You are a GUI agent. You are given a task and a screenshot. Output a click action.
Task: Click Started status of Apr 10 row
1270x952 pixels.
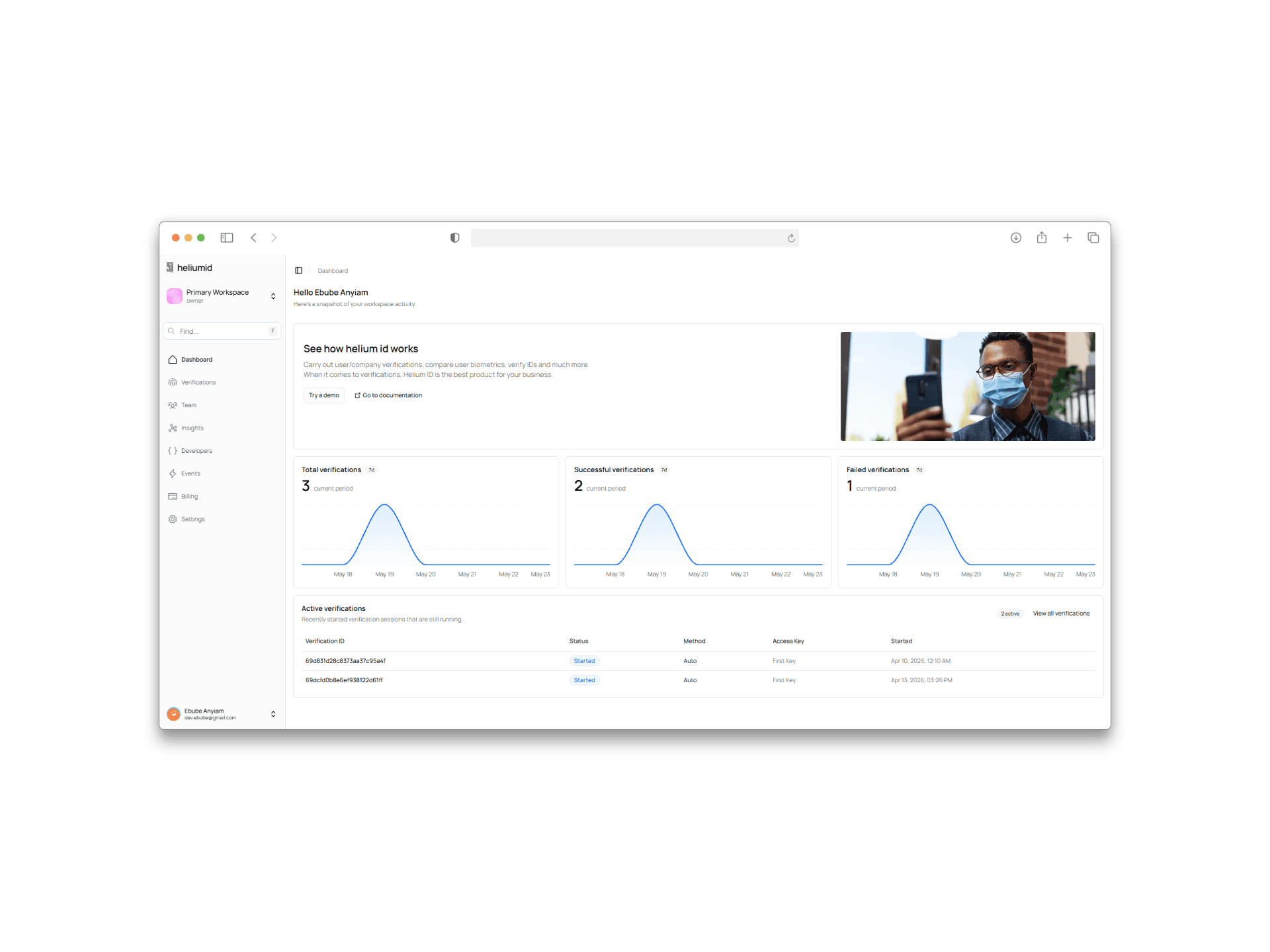click(584, 661)
